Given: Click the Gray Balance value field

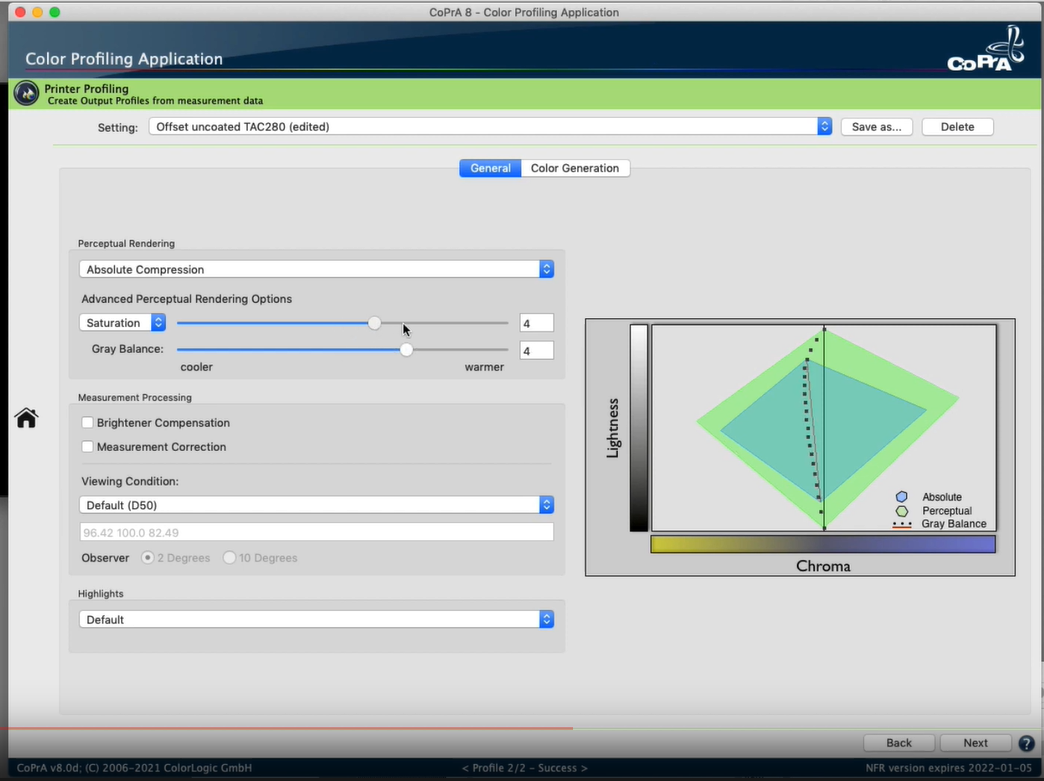Looking at the screenshot, I should coord(536,351).
